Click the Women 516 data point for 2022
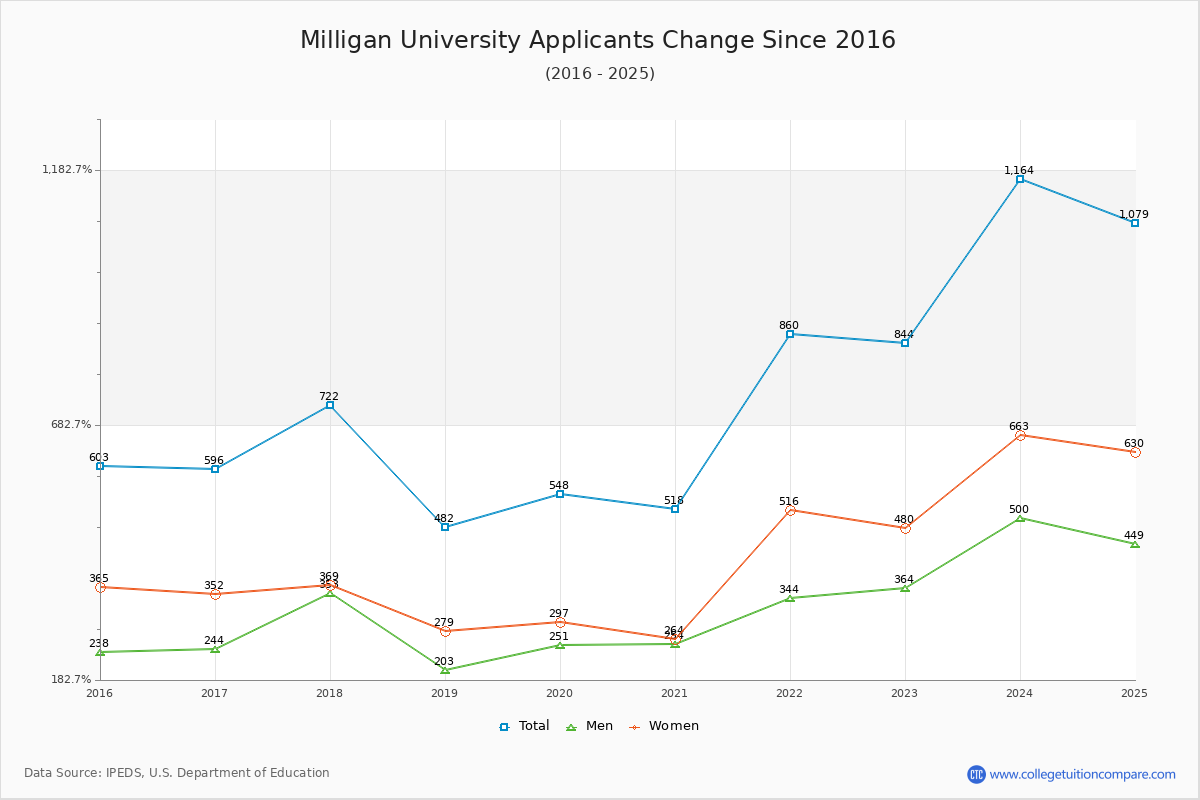 click(790, 510)
